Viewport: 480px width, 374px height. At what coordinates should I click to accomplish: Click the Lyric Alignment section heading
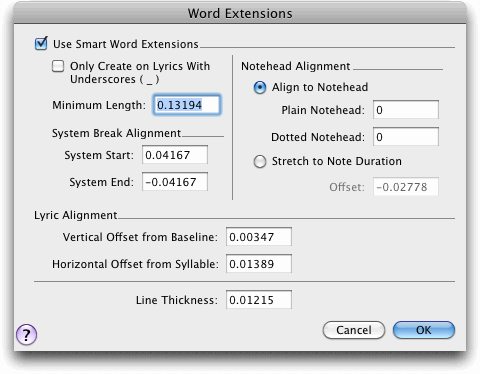[x=76, y=215]
